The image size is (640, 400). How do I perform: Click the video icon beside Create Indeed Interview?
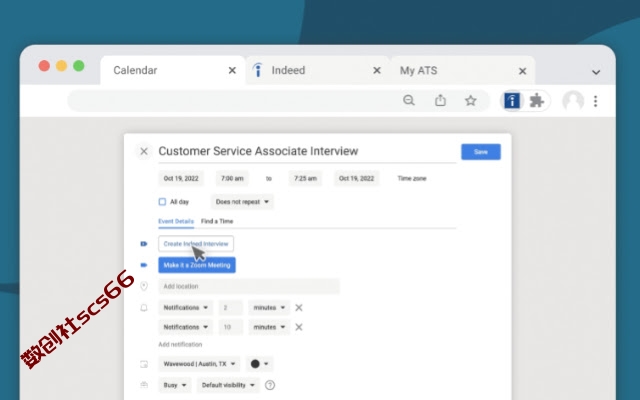coord(144,244)
